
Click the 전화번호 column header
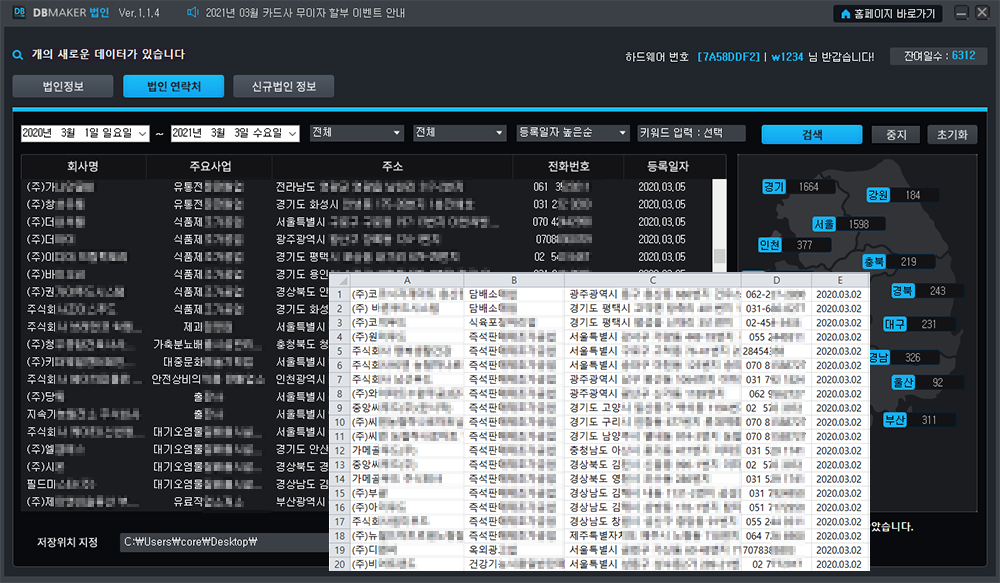point(568,166)
